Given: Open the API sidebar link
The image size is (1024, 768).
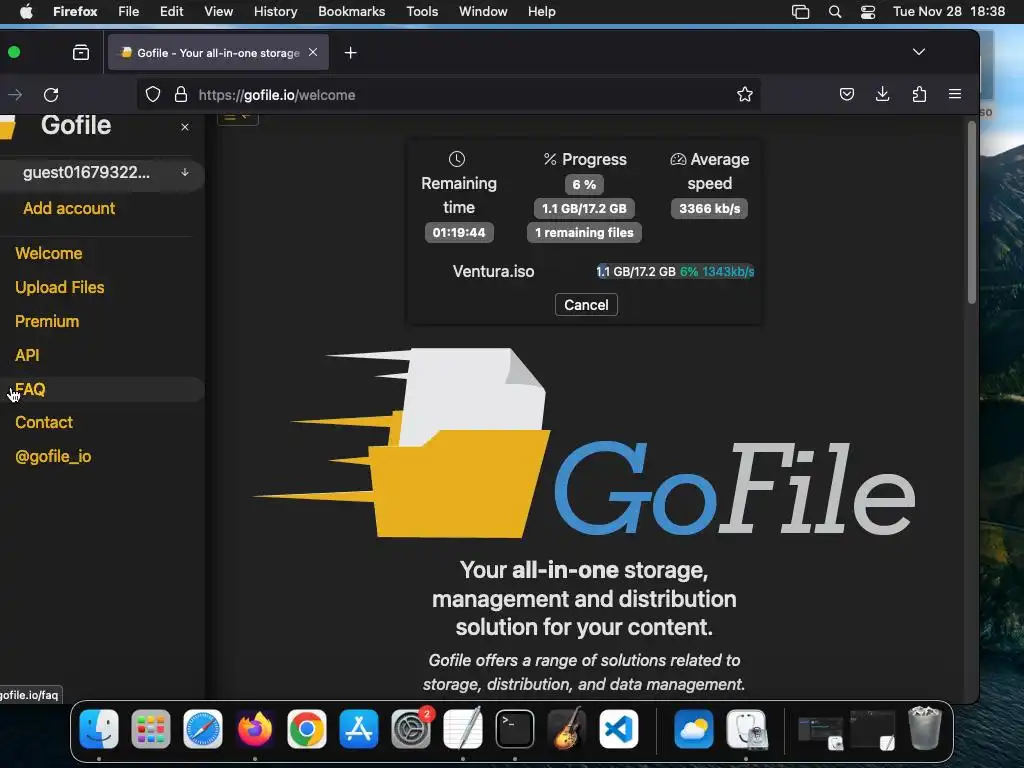Looking at the screenshot, I should point(27,355).
